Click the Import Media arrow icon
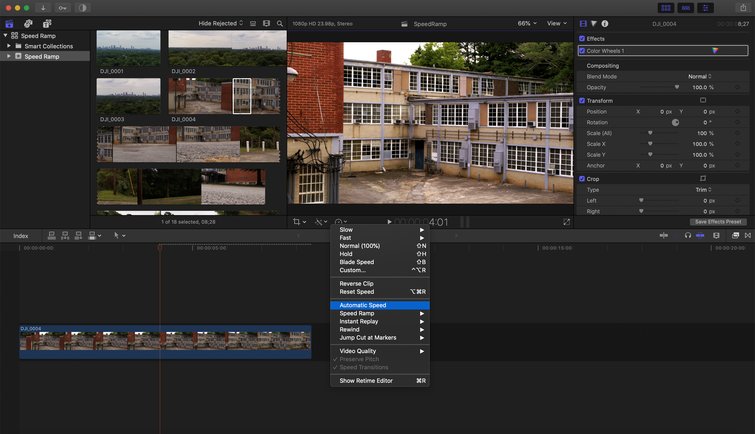Viewport: 755px width, 434px height. point(43,7)
